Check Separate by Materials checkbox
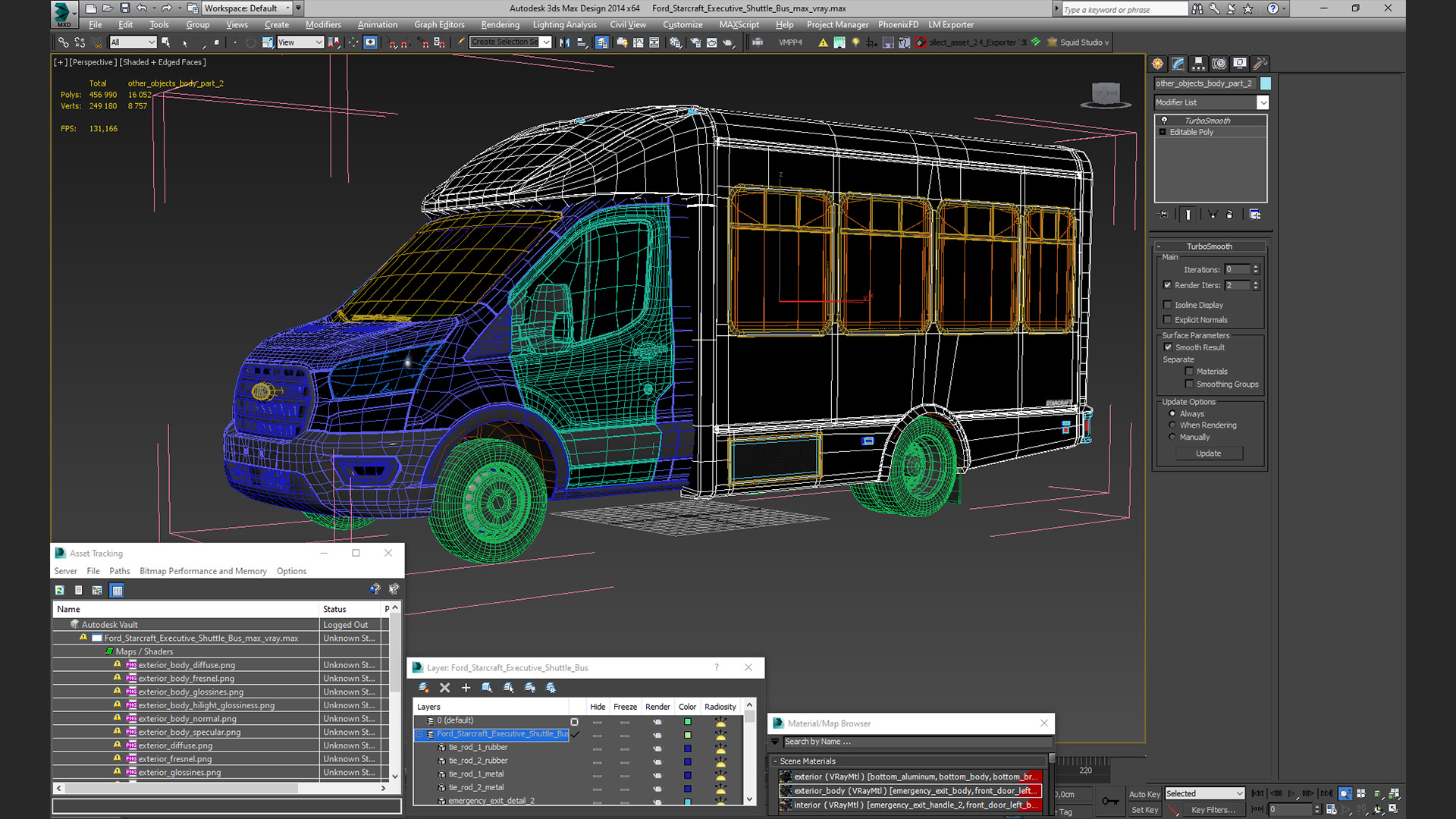Image resolution: width=1456 pixels, height=819 pixels. coord(1189,372)
